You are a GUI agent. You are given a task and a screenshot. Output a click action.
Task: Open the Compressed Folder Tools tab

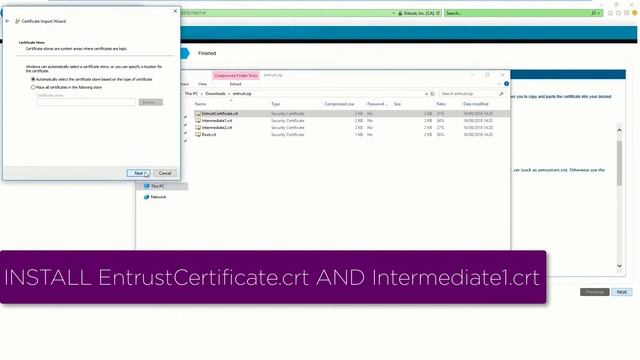coord(236,76)
